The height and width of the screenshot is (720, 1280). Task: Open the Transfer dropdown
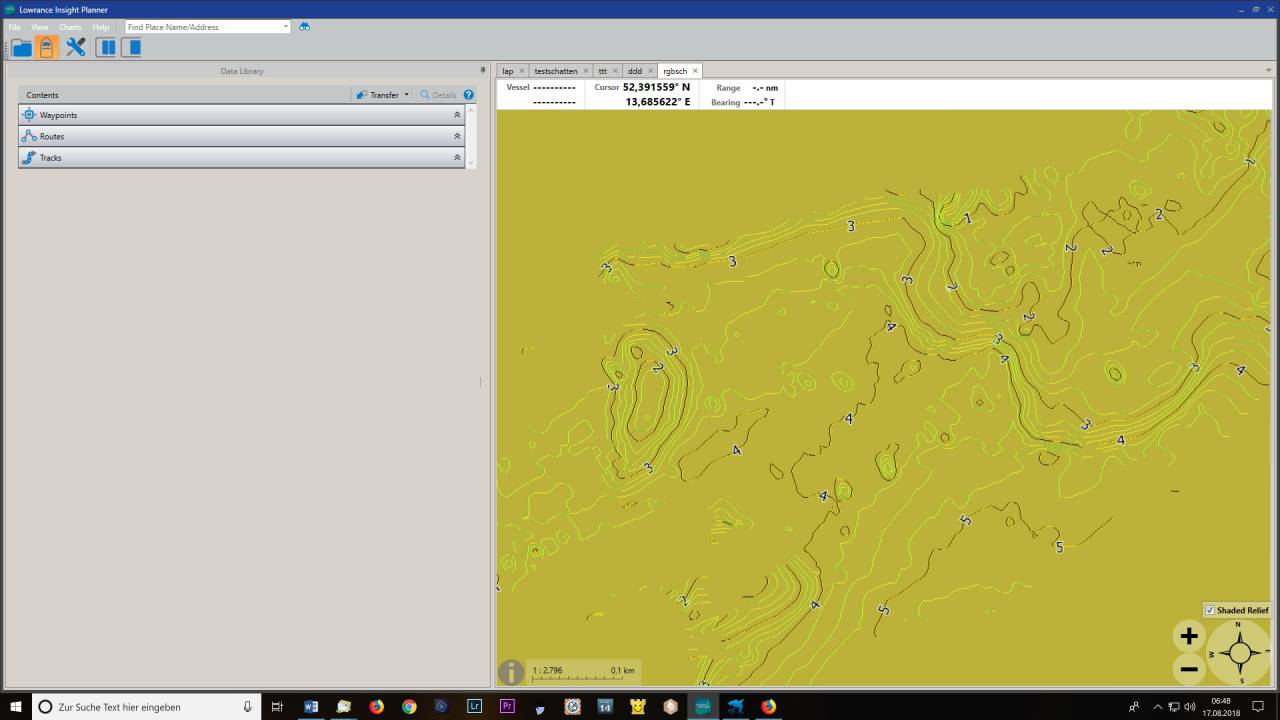pos(383,95)
